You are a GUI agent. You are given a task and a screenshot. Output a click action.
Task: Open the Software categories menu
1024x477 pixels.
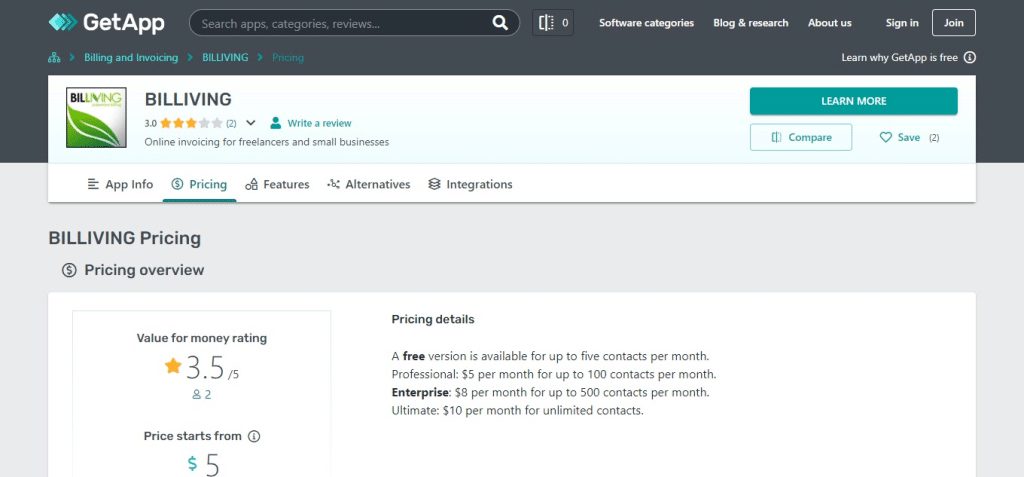(x=646, y=23)
